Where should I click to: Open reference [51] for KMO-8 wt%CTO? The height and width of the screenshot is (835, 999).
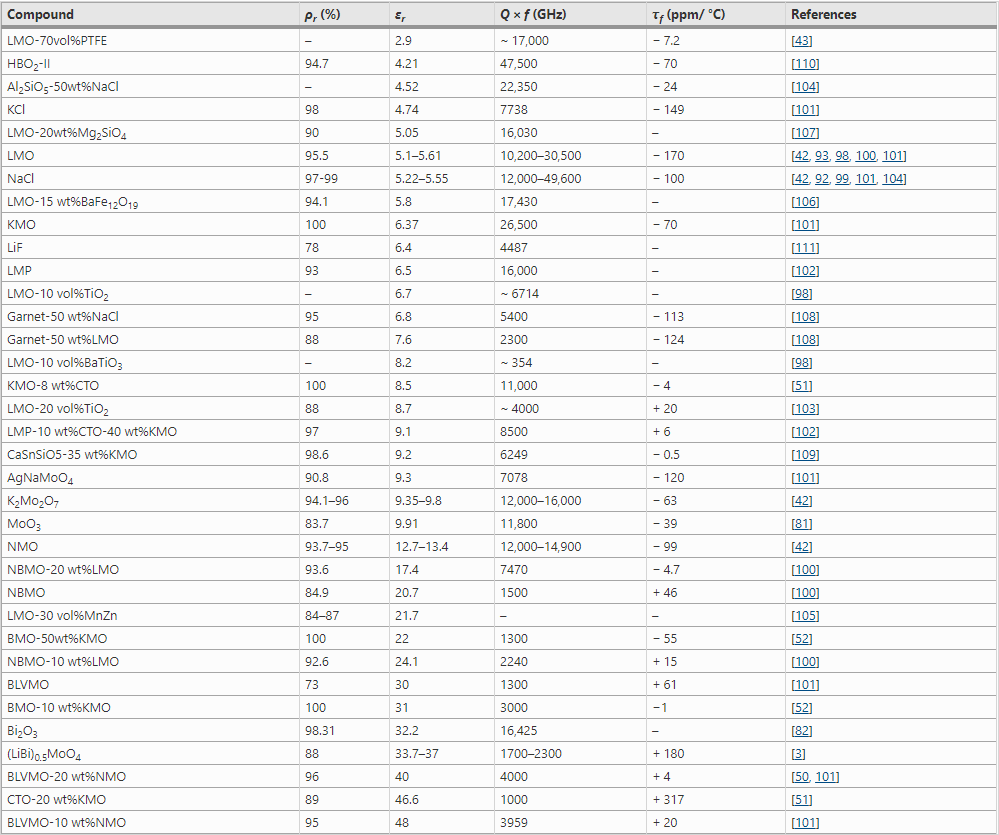pyautogui.click(x=801, y=385)
